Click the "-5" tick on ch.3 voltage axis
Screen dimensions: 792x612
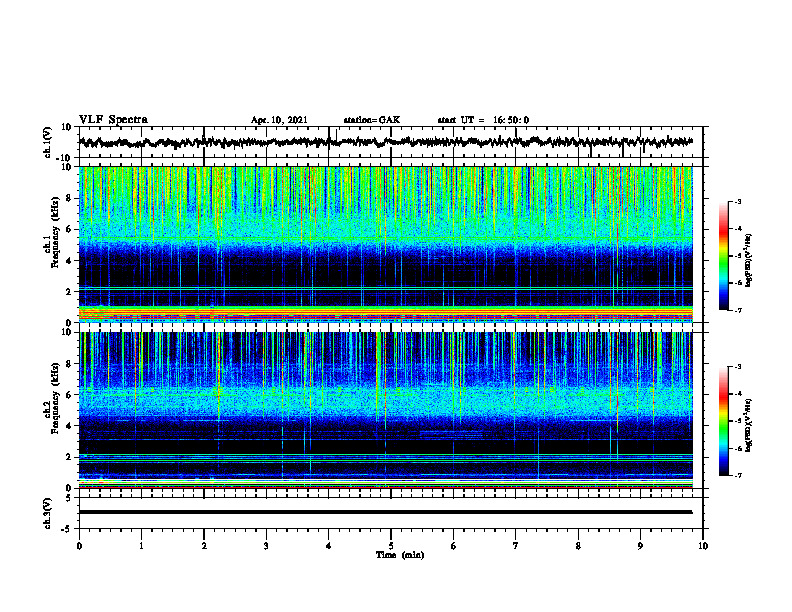point(67,529)
